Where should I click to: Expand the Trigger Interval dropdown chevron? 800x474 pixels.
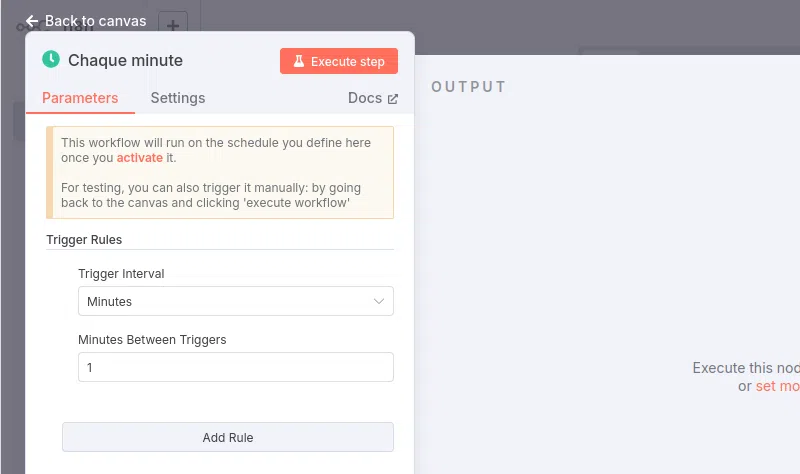[x=379, y=301]
